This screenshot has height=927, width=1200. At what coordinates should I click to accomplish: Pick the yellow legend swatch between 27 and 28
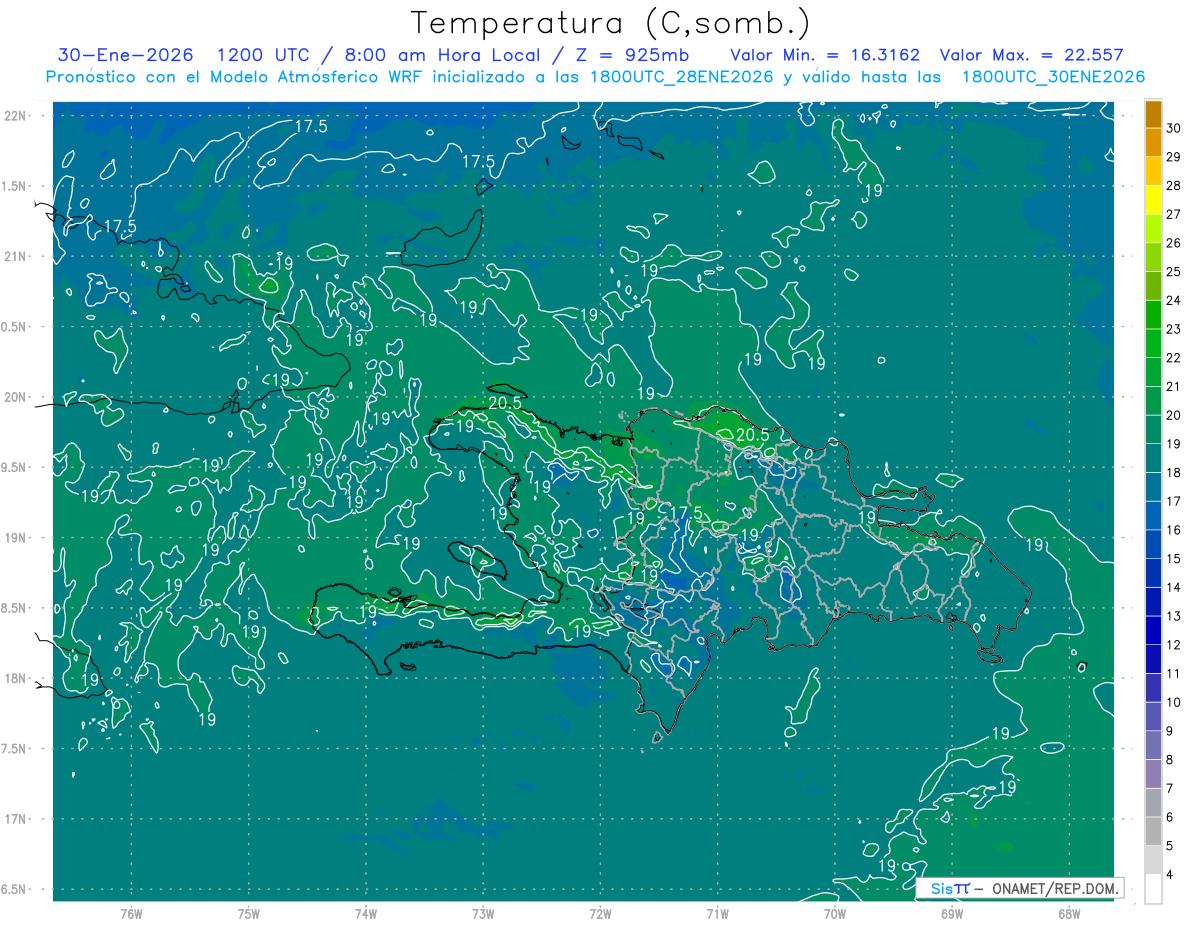click(x=1153, y=200)
